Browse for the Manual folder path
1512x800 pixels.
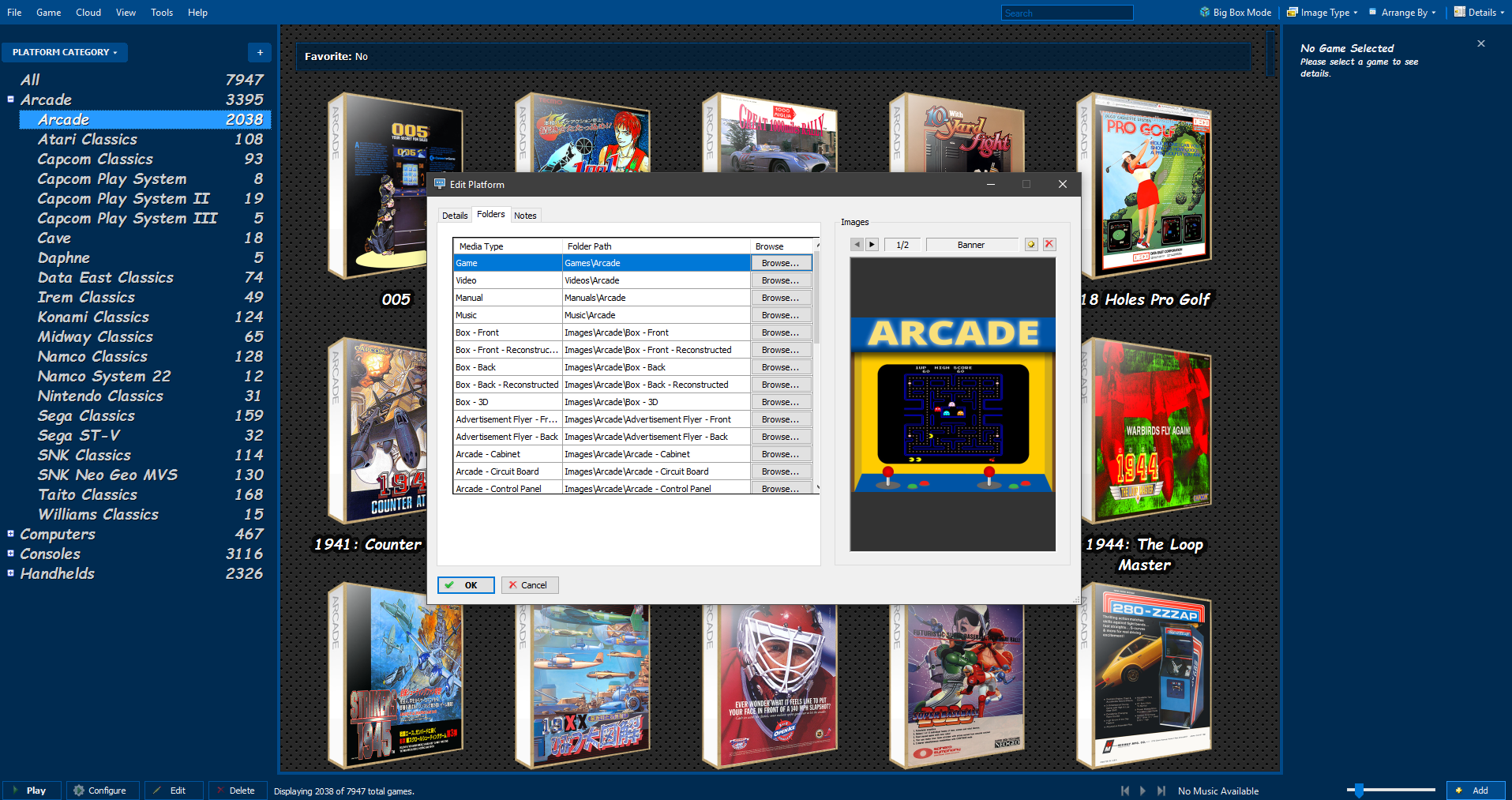[780, 298]
